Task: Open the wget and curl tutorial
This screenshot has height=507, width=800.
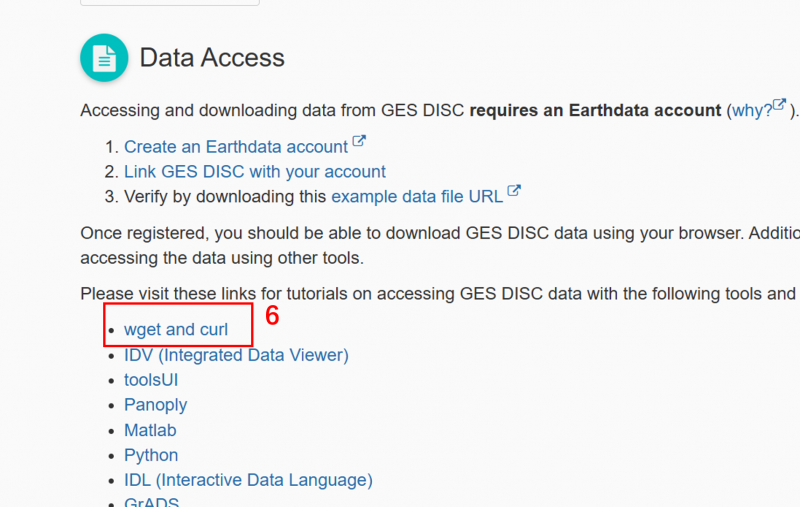Action: [176, 329]
